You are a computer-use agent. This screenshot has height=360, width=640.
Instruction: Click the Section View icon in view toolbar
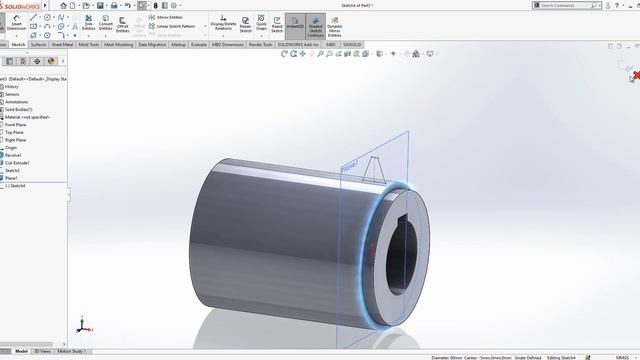click(347, 53)
